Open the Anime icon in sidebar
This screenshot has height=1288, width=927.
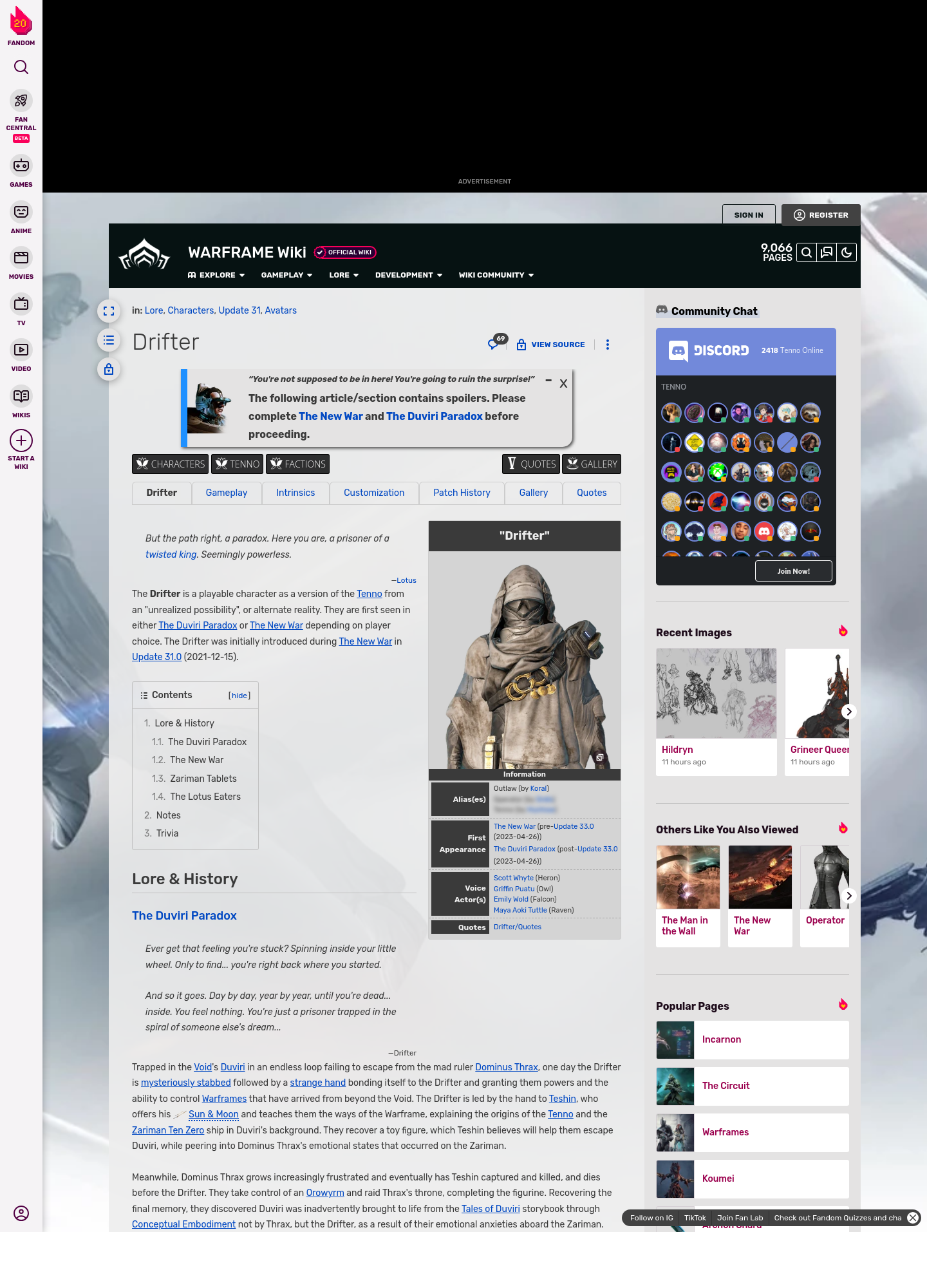21,212
